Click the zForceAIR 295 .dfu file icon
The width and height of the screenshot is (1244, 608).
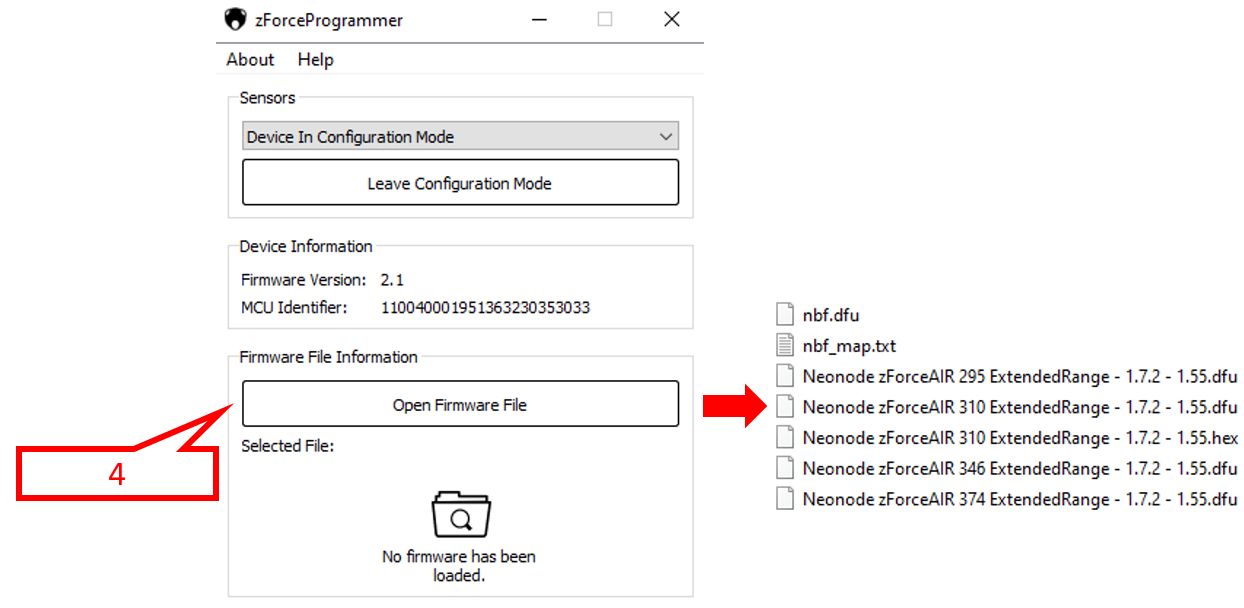point(785,377)
